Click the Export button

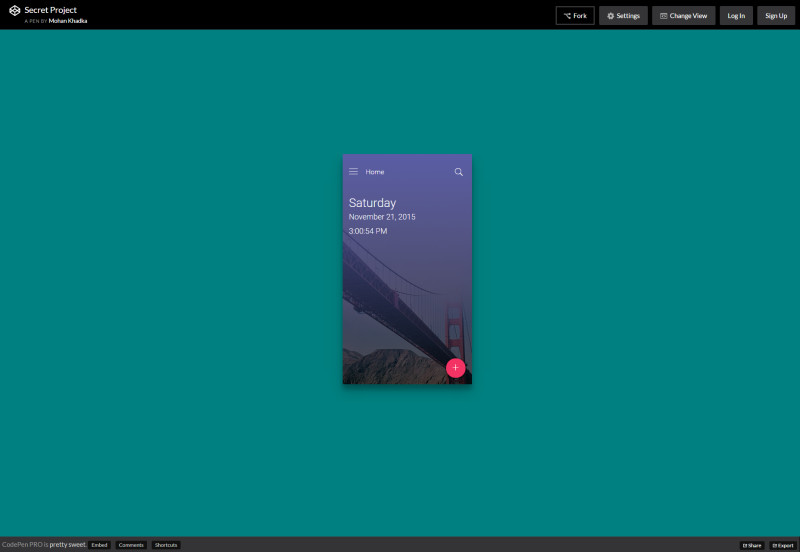[783, 545]
